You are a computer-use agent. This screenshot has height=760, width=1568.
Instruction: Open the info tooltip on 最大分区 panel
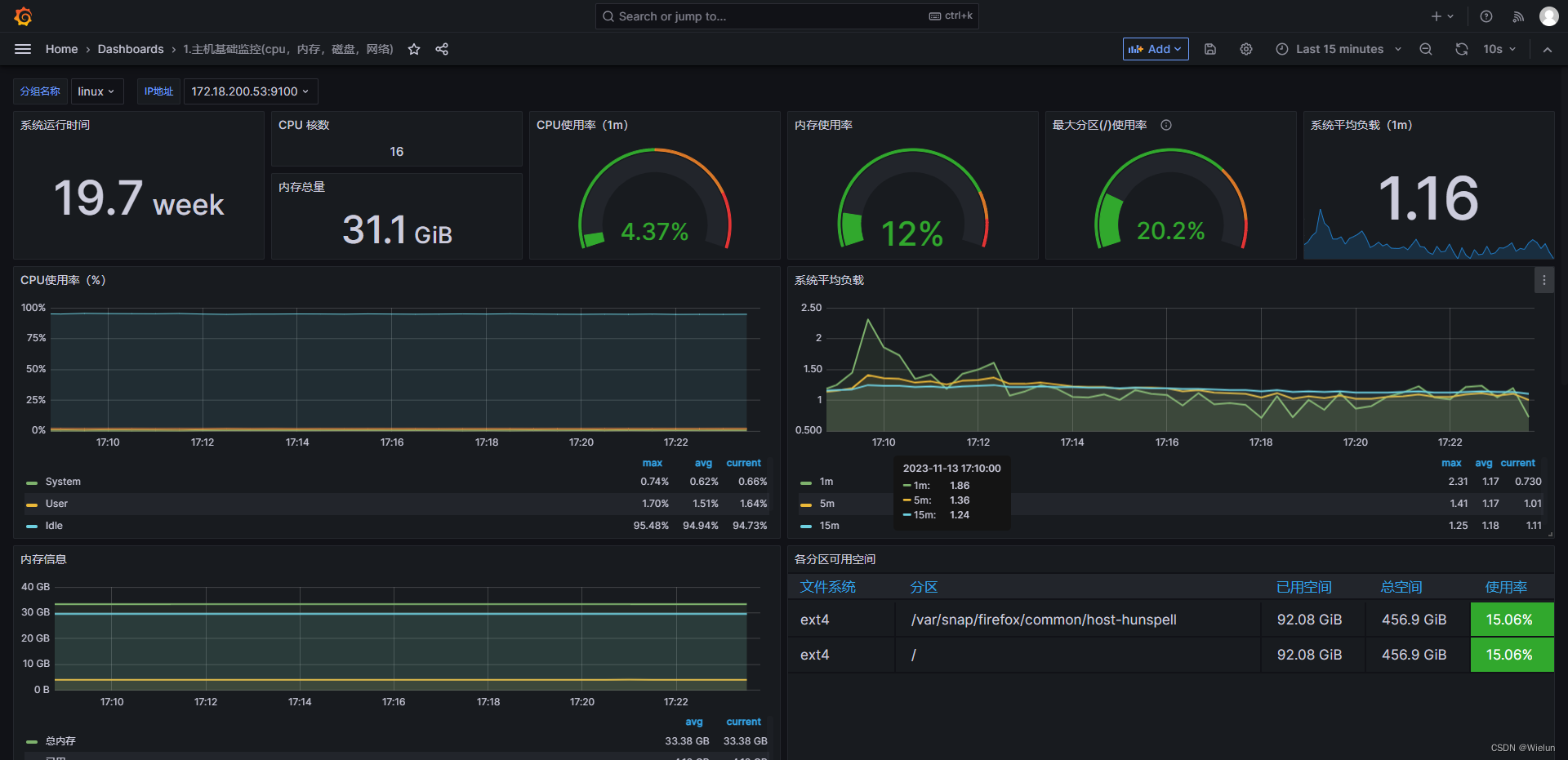1166,125
